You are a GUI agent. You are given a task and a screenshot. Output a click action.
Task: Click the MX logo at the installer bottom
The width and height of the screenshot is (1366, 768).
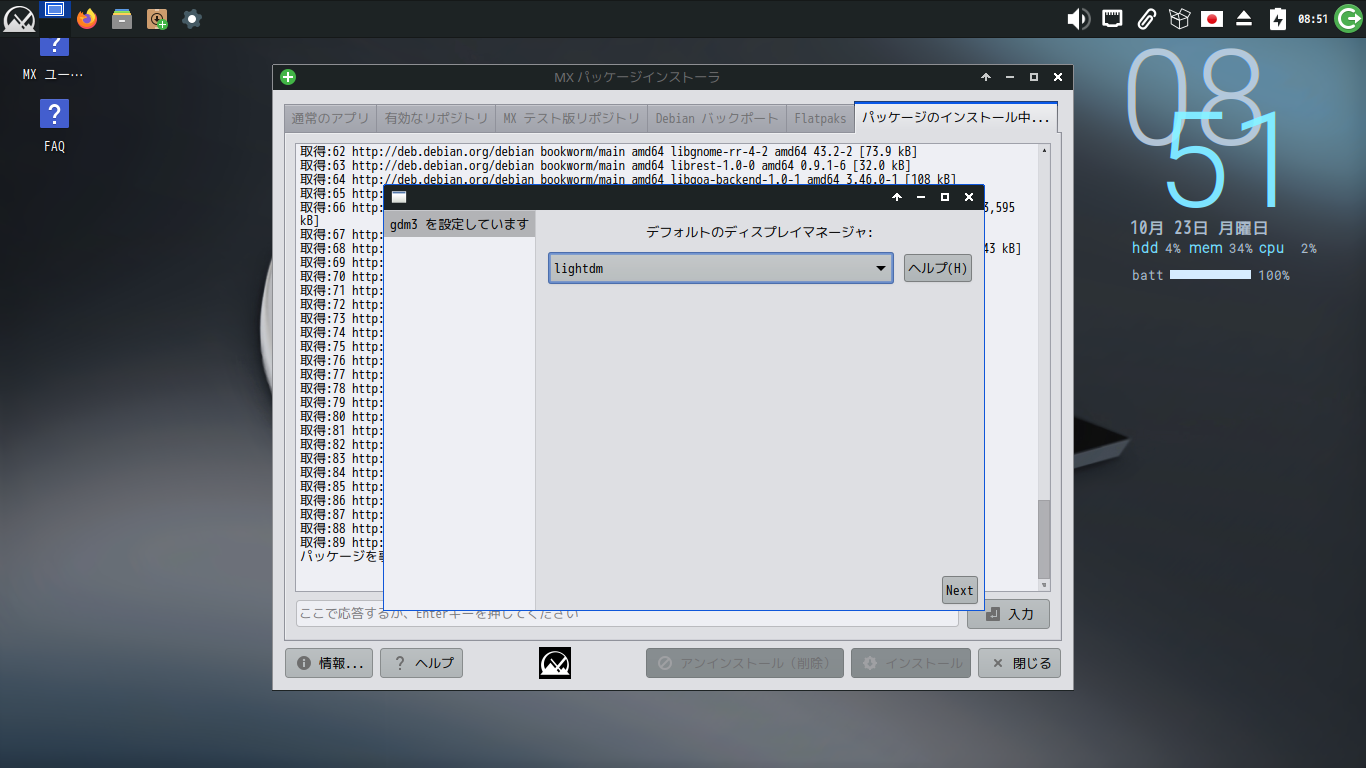[555, 663]
